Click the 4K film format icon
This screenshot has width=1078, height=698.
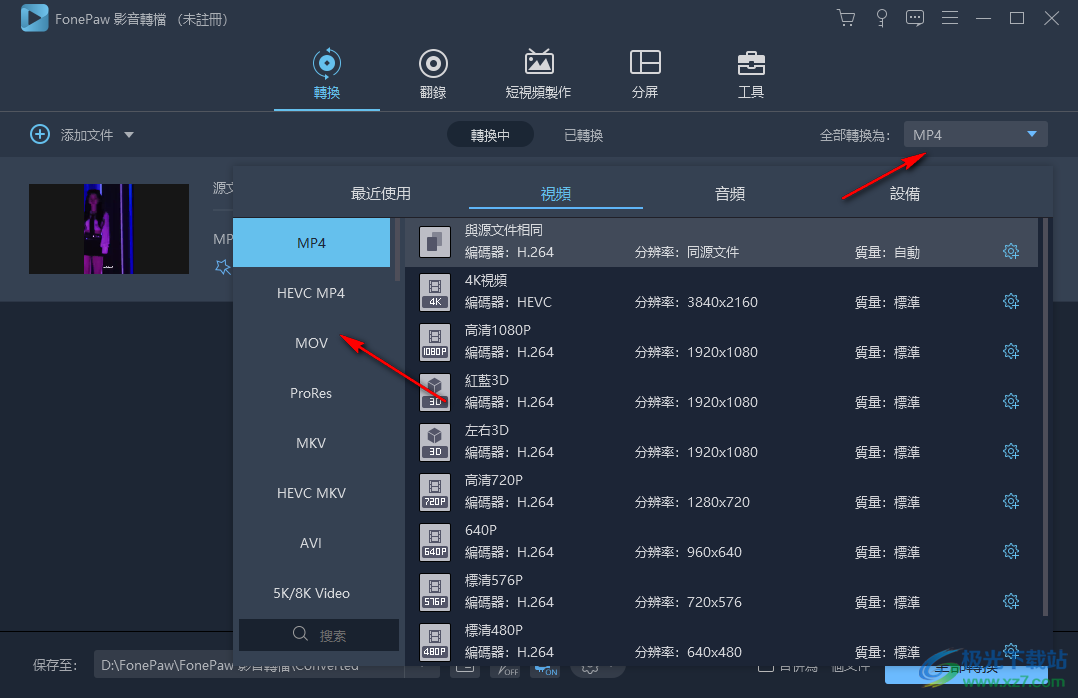434,292
